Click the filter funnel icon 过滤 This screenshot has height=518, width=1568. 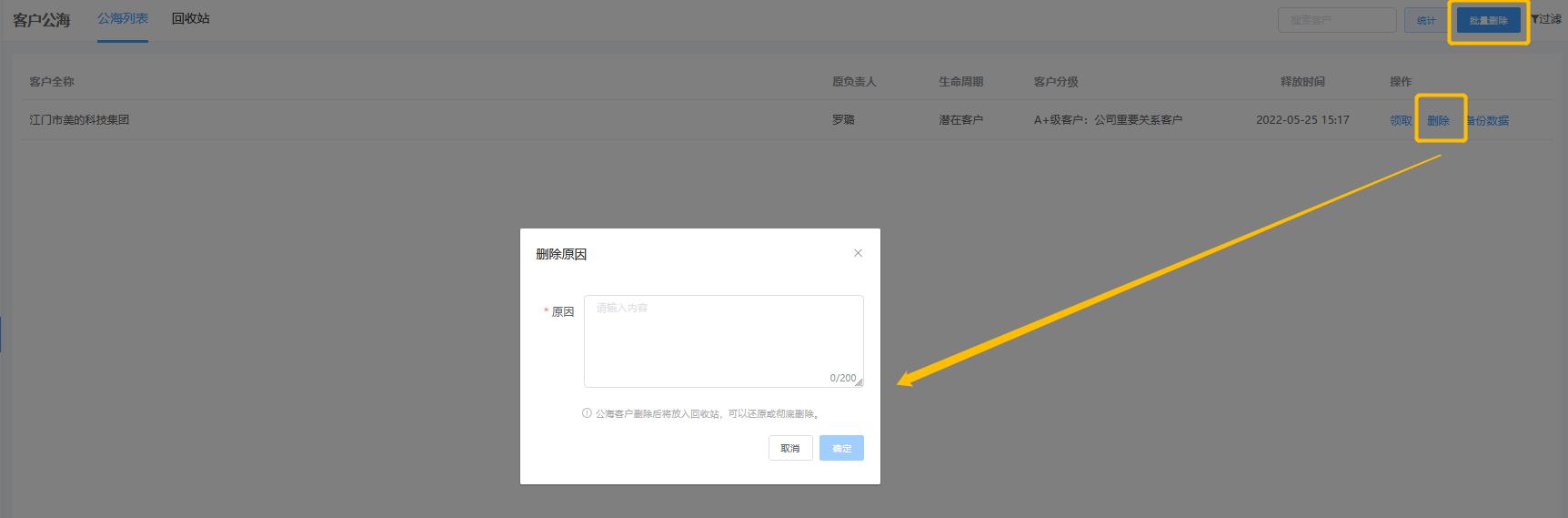coord(1546,19)
